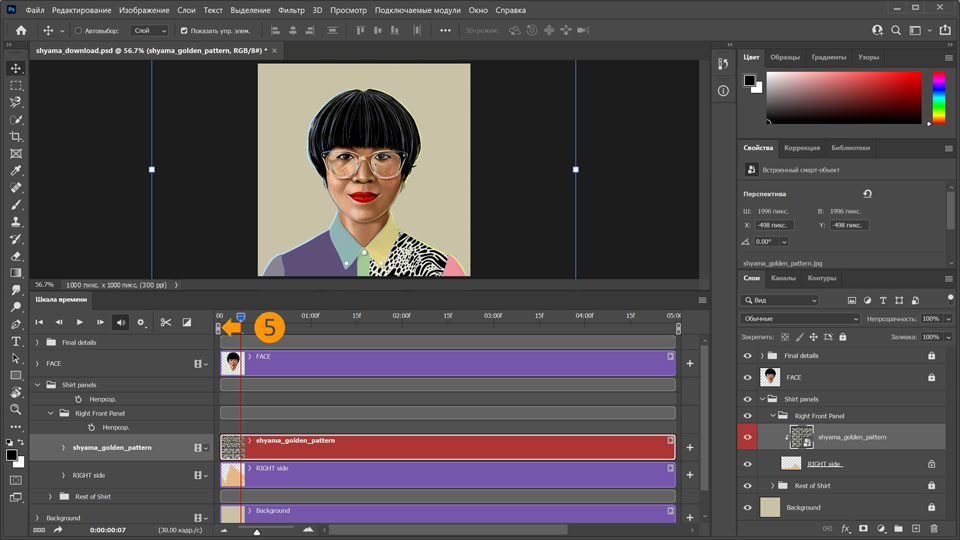Open the Фильтр menu
960x540 pixels.
[x=292, y=10]
